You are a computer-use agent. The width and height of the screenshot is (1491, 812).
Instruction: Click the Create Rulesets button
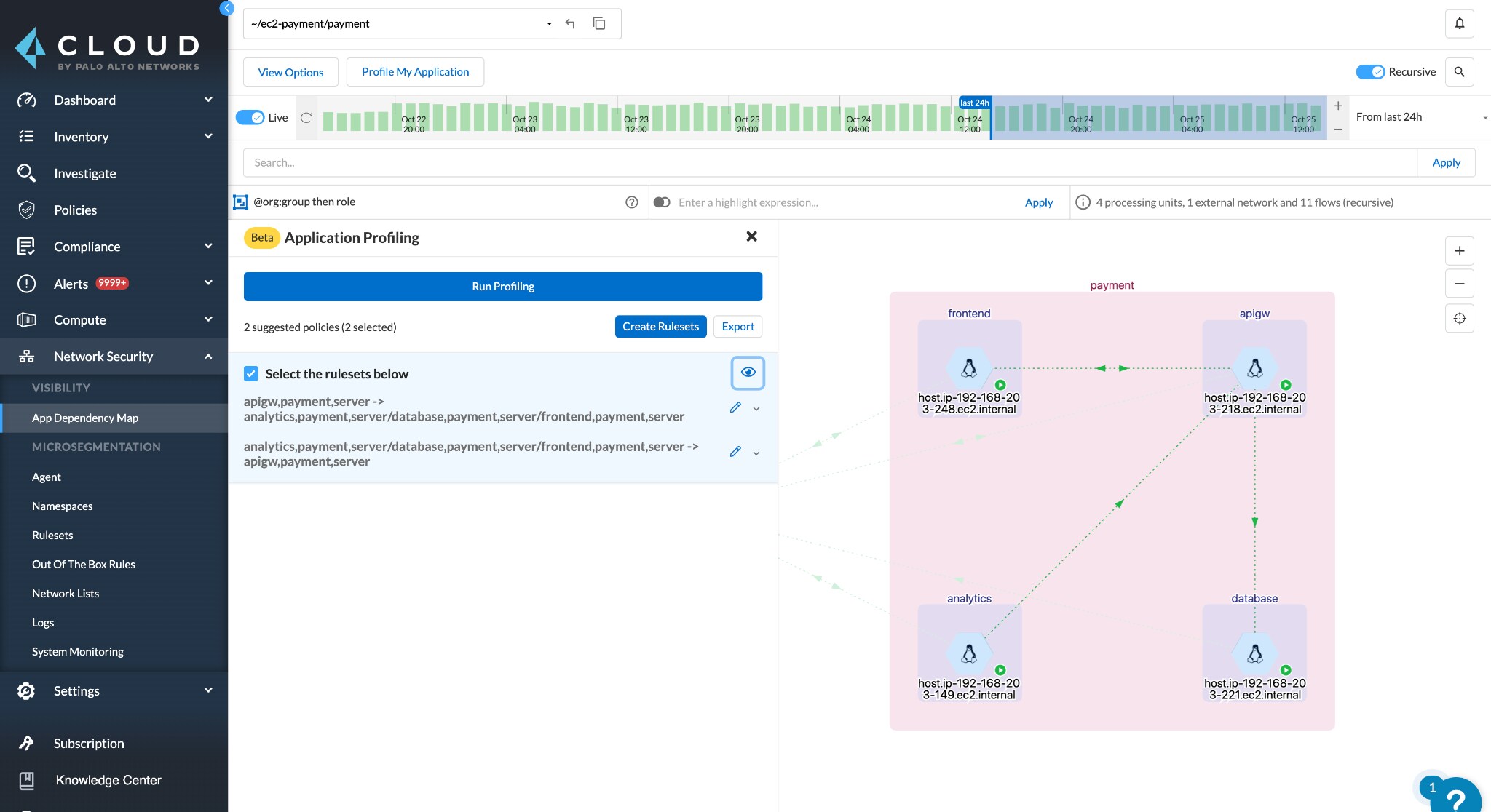pos(661,326)
